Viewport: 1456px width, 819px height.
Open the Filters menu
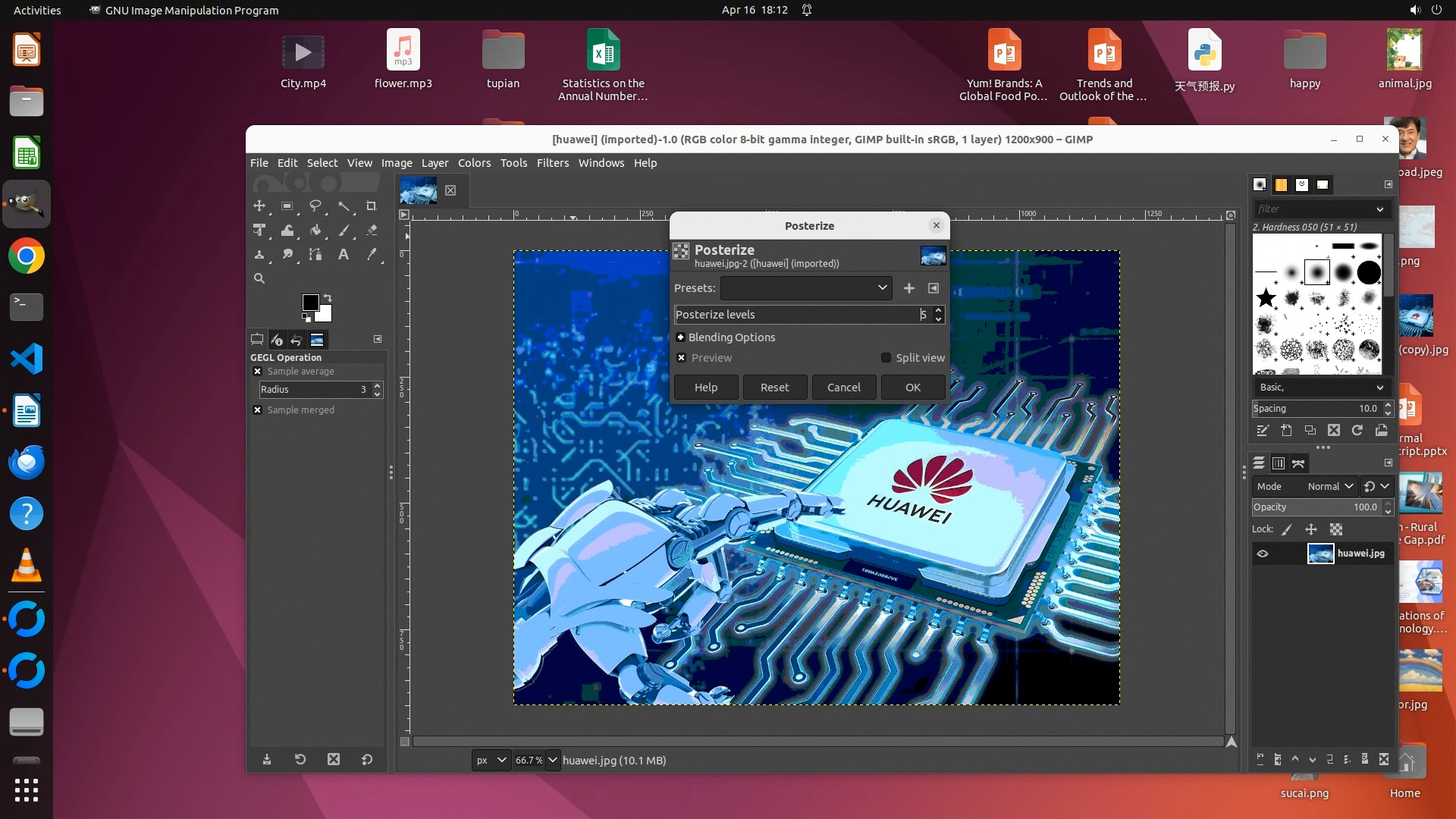552,163
